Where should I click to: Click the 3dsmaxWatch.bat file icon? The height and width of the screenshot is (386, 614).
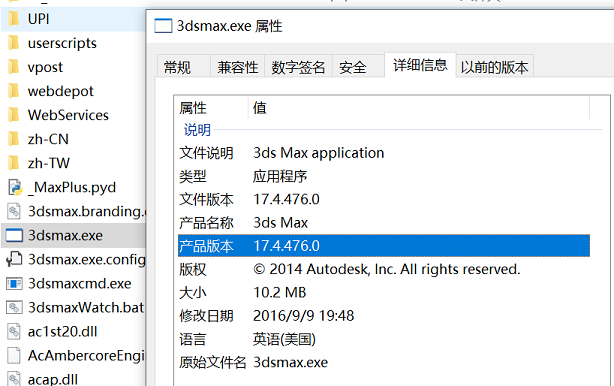click(x=14, y=307)
